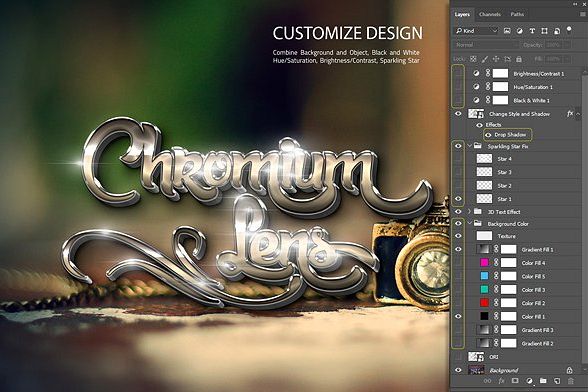The image size is (588, 392).
Task: Click the add layer style fx footer icon
Action: coord(501,381)
